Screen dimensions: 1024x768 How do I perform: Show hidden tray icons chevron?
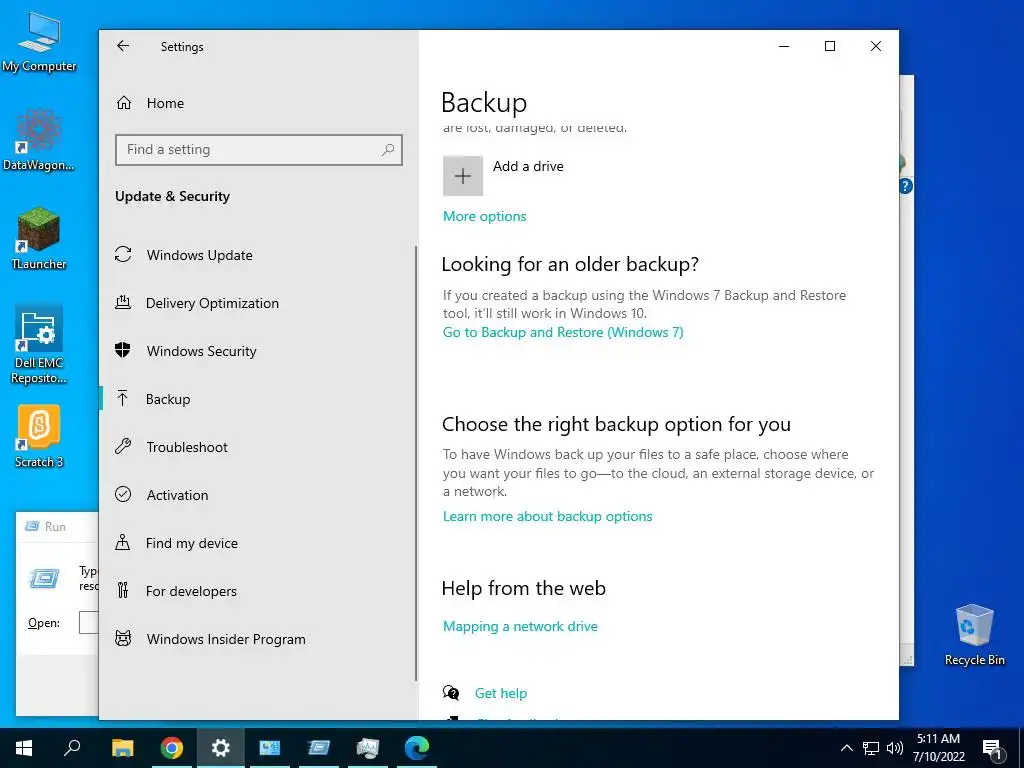846,748
